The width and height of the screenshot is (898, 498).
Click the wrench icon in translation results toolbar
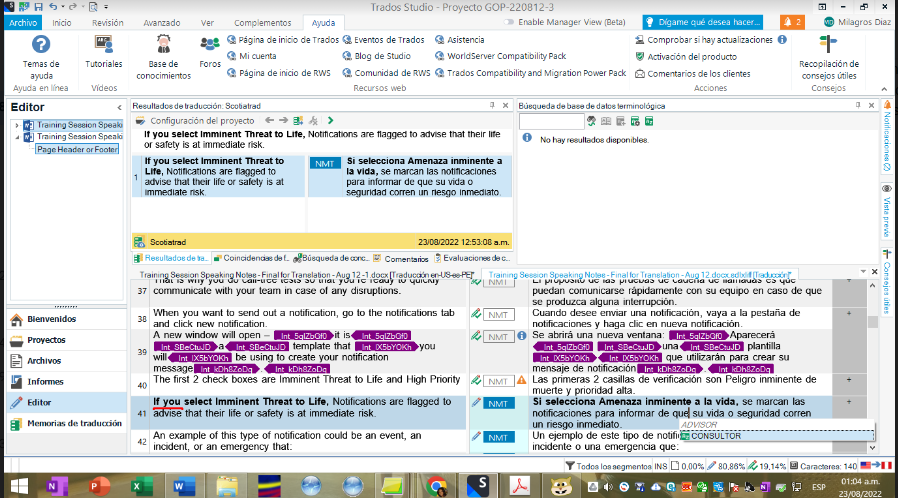313,120
